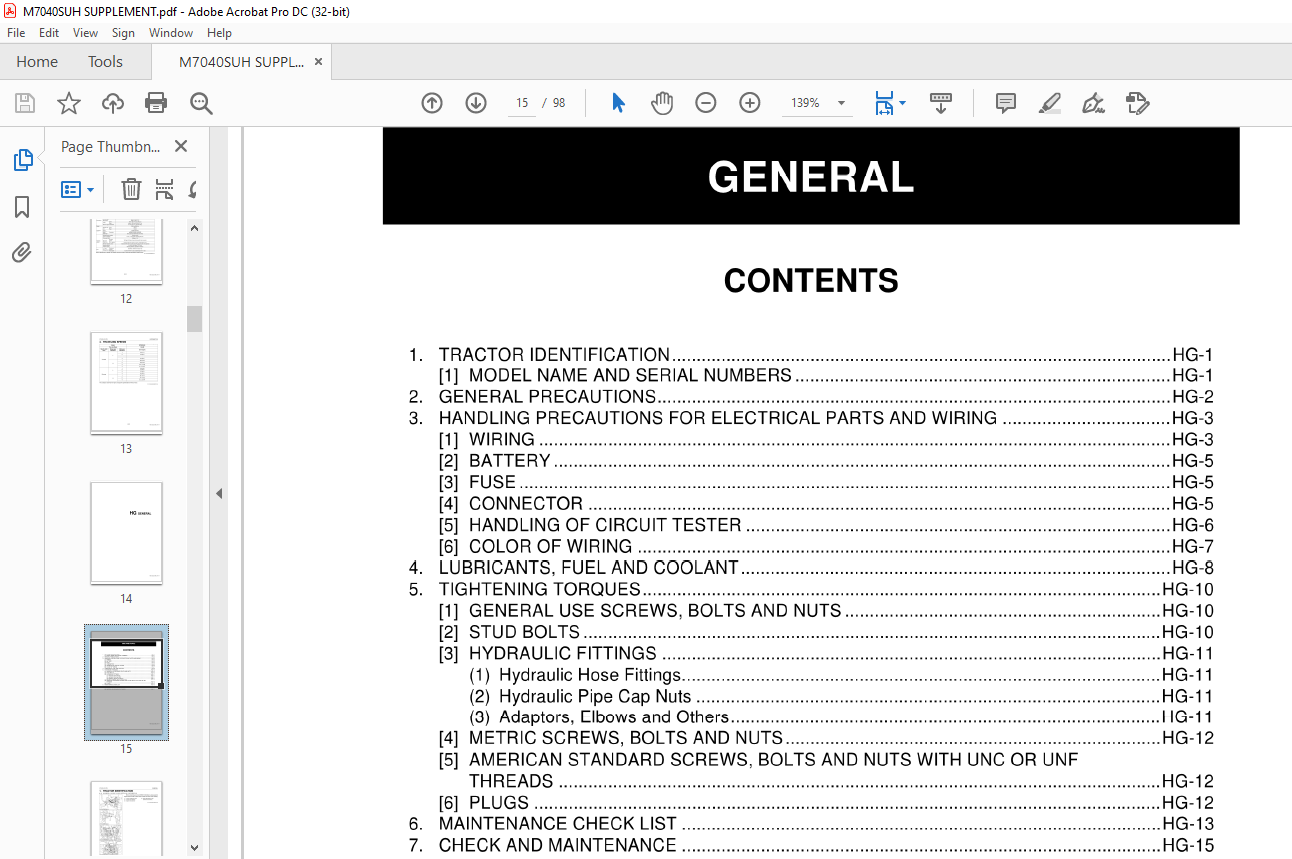Go to next page arrow
Image resolution: width=1292 pixels, height=859 pixels.
tap(476, 103)
